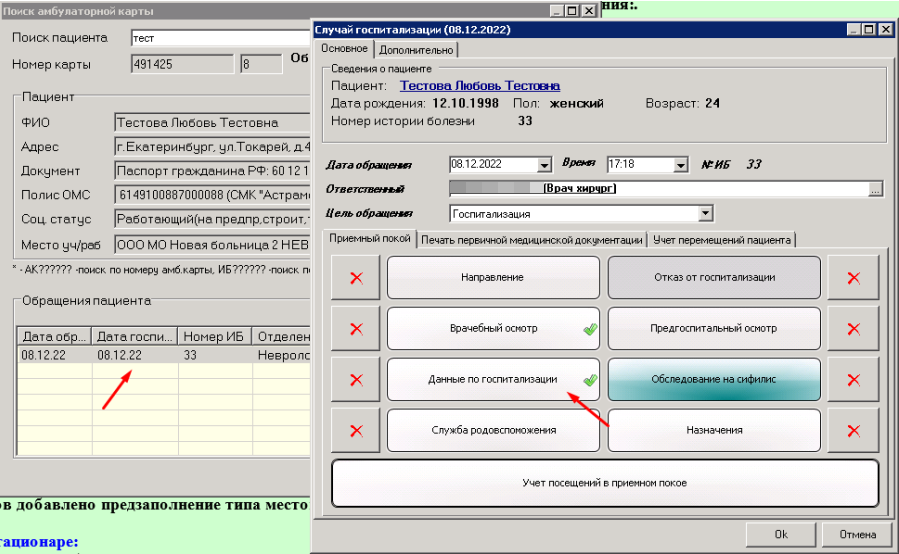Open Данные по госпитализации
899x554 pixels.
[493, 380]
